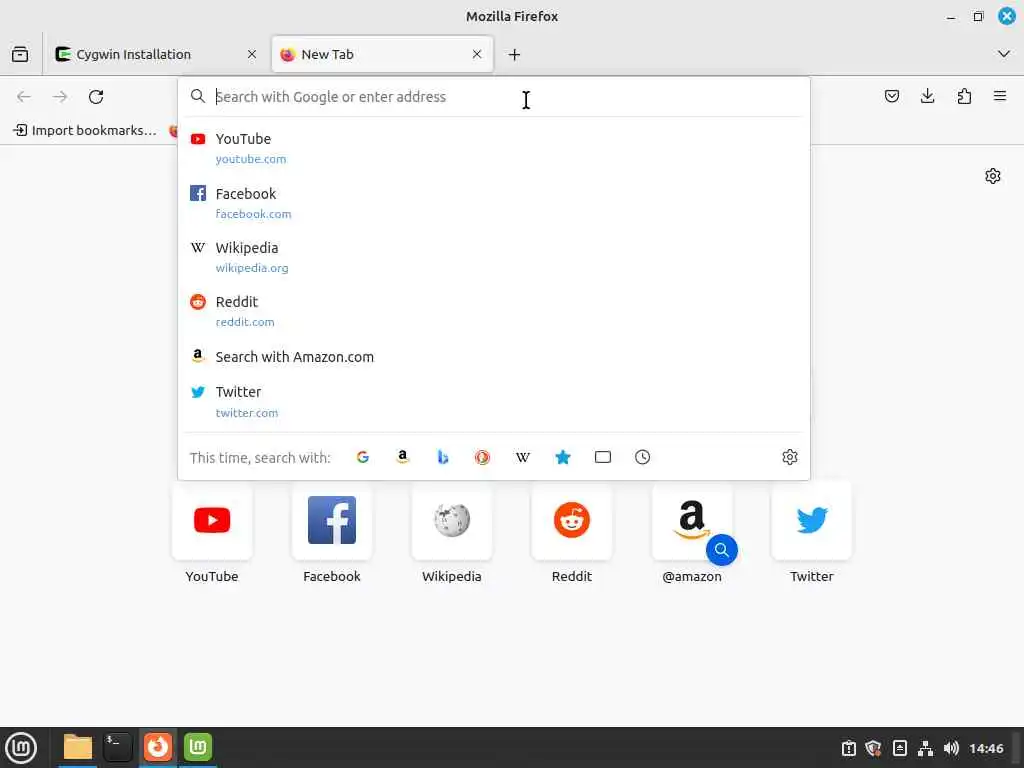
Task: Click the blue Amazon search badge
Action: pos(722,550)
